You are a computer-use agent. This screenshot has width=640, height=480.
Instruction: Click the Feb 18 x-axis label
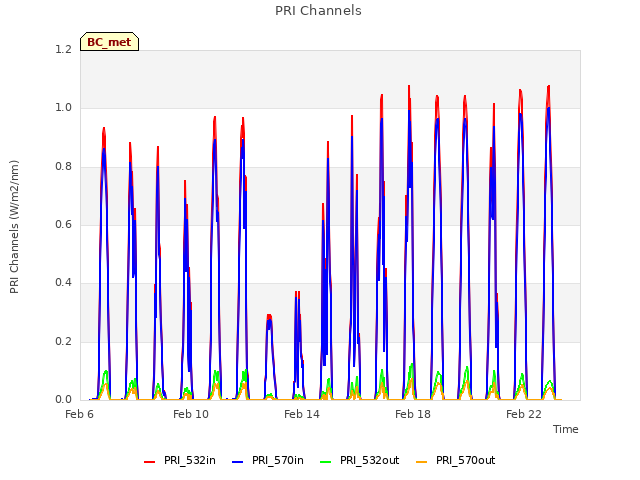(x=413, y=414)
